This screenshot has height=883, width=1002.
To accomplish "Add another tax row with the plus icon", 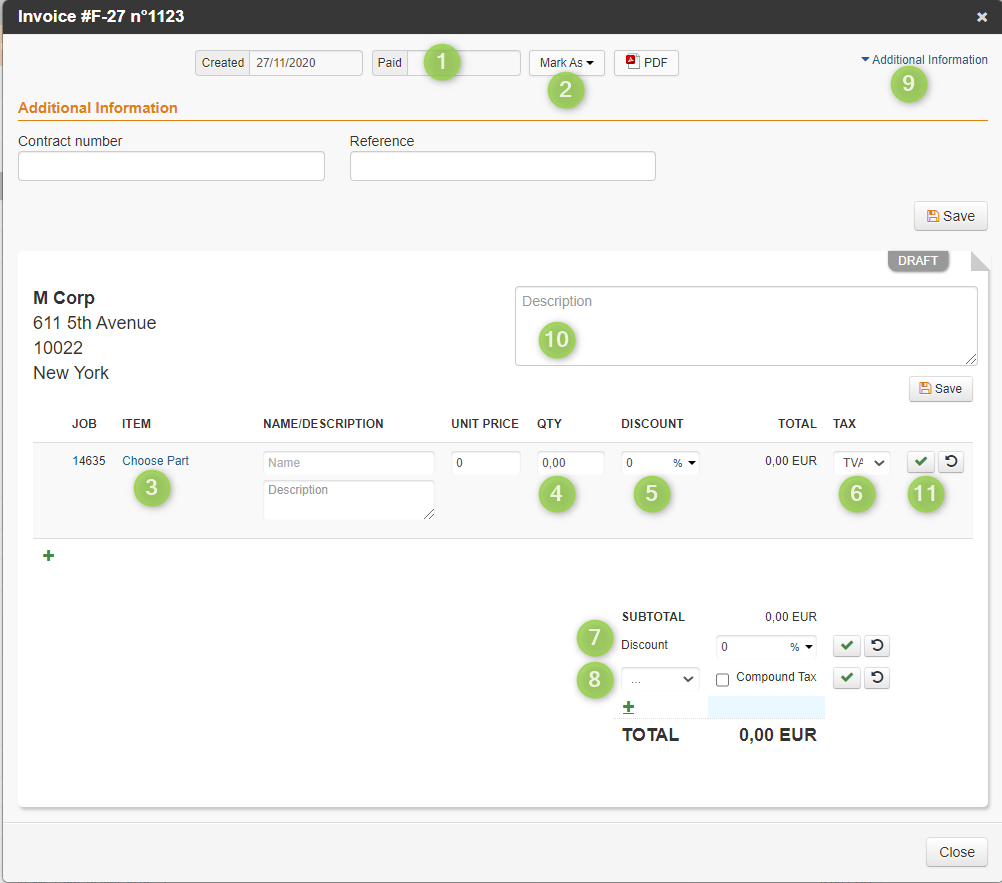I will click(x=628, y=706).
